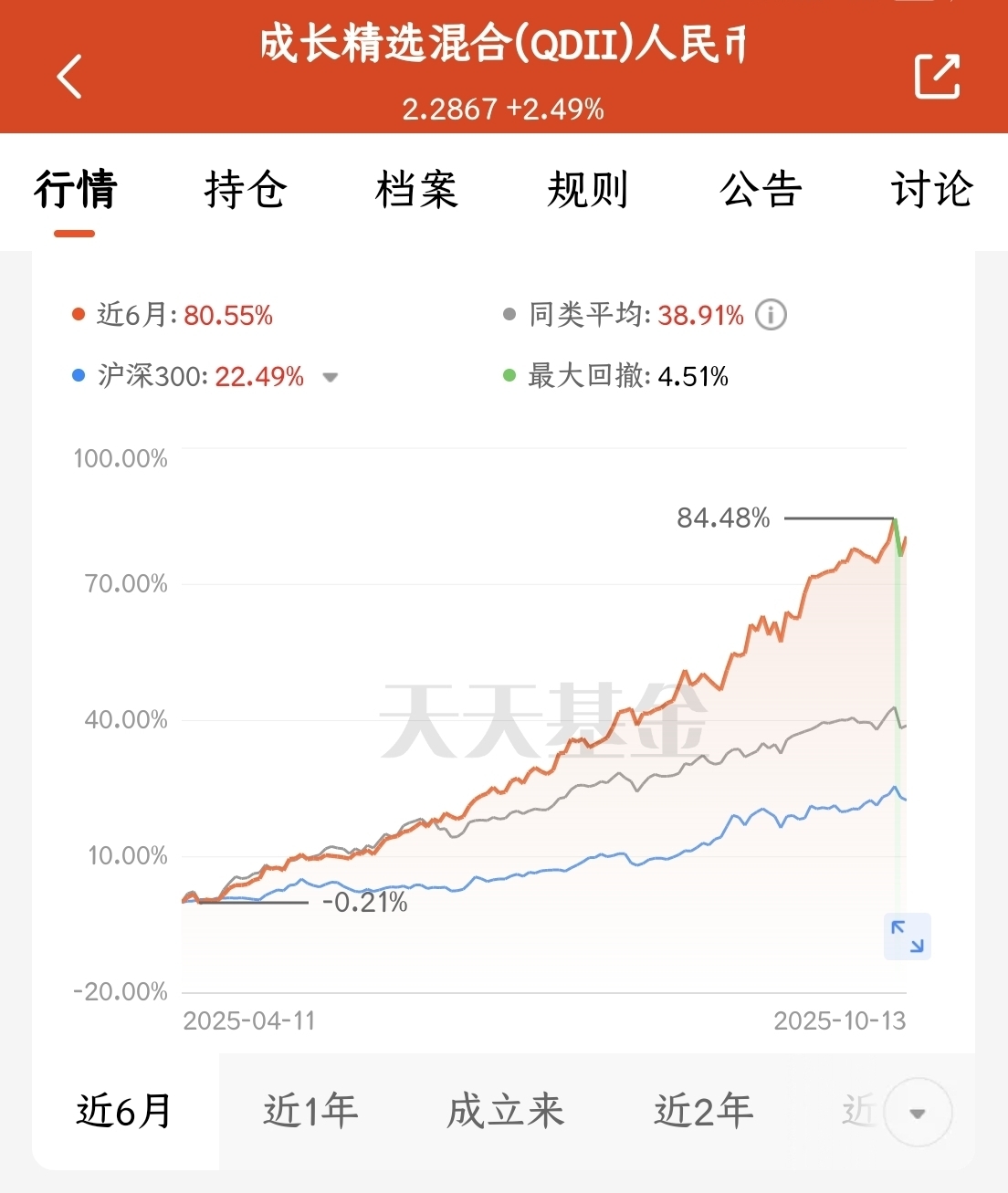Open the 公告 tab
This screenshot has width=1008, height=1193.
click(x=761, y=190)
